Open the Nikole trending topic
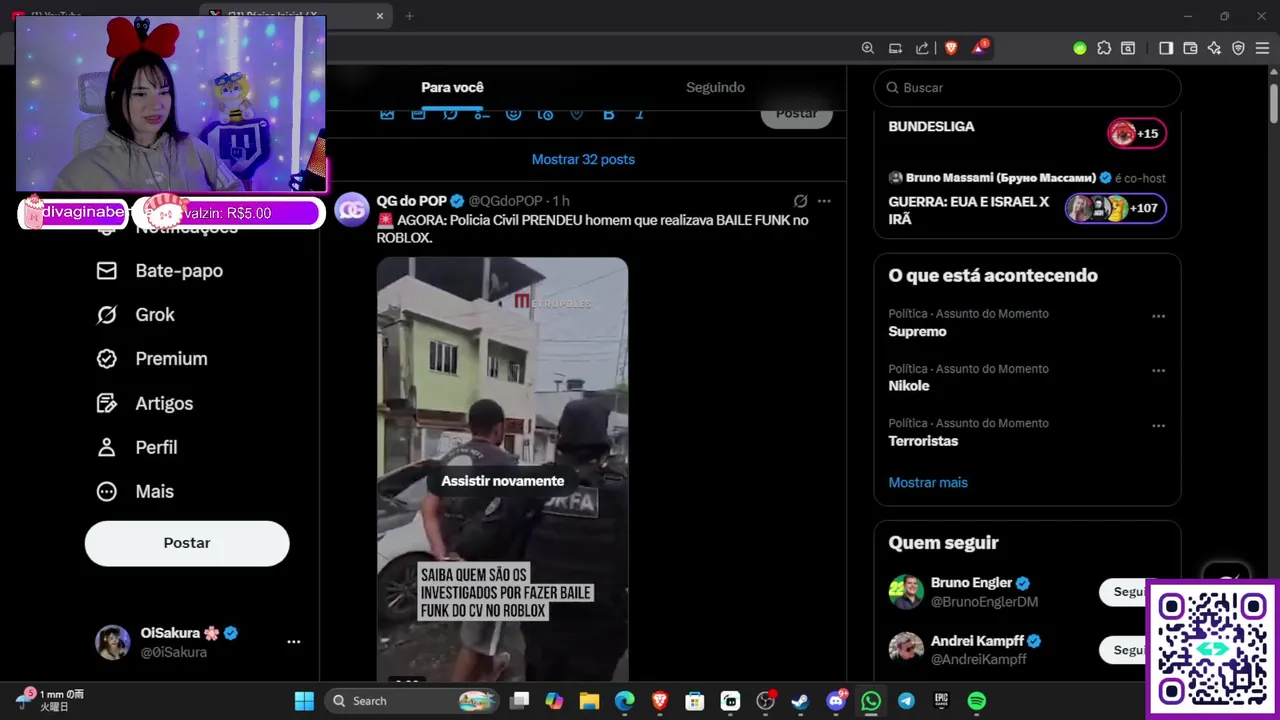 [x=909, y=386]
